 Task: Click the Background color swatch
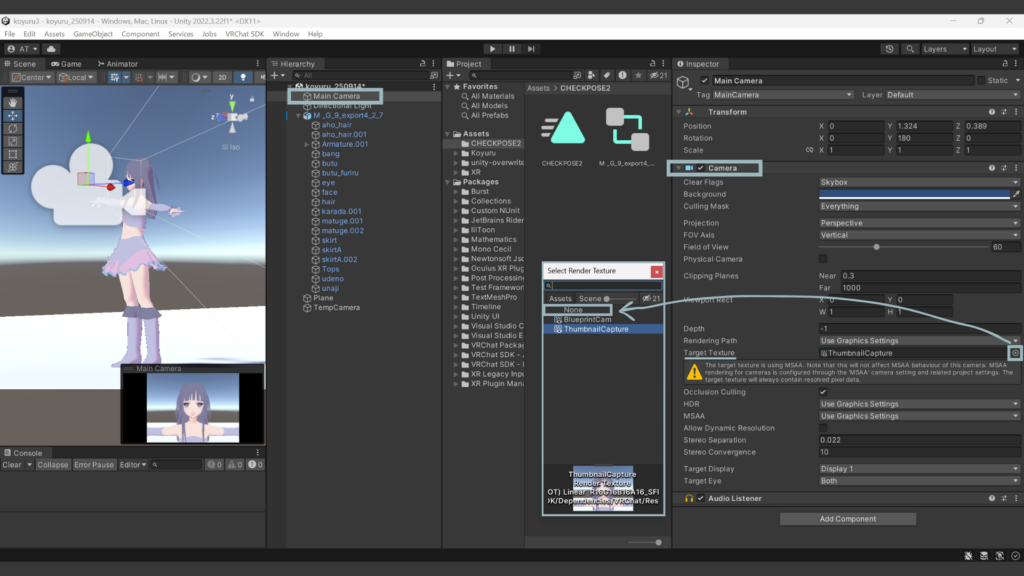click(x=913, y=195)
